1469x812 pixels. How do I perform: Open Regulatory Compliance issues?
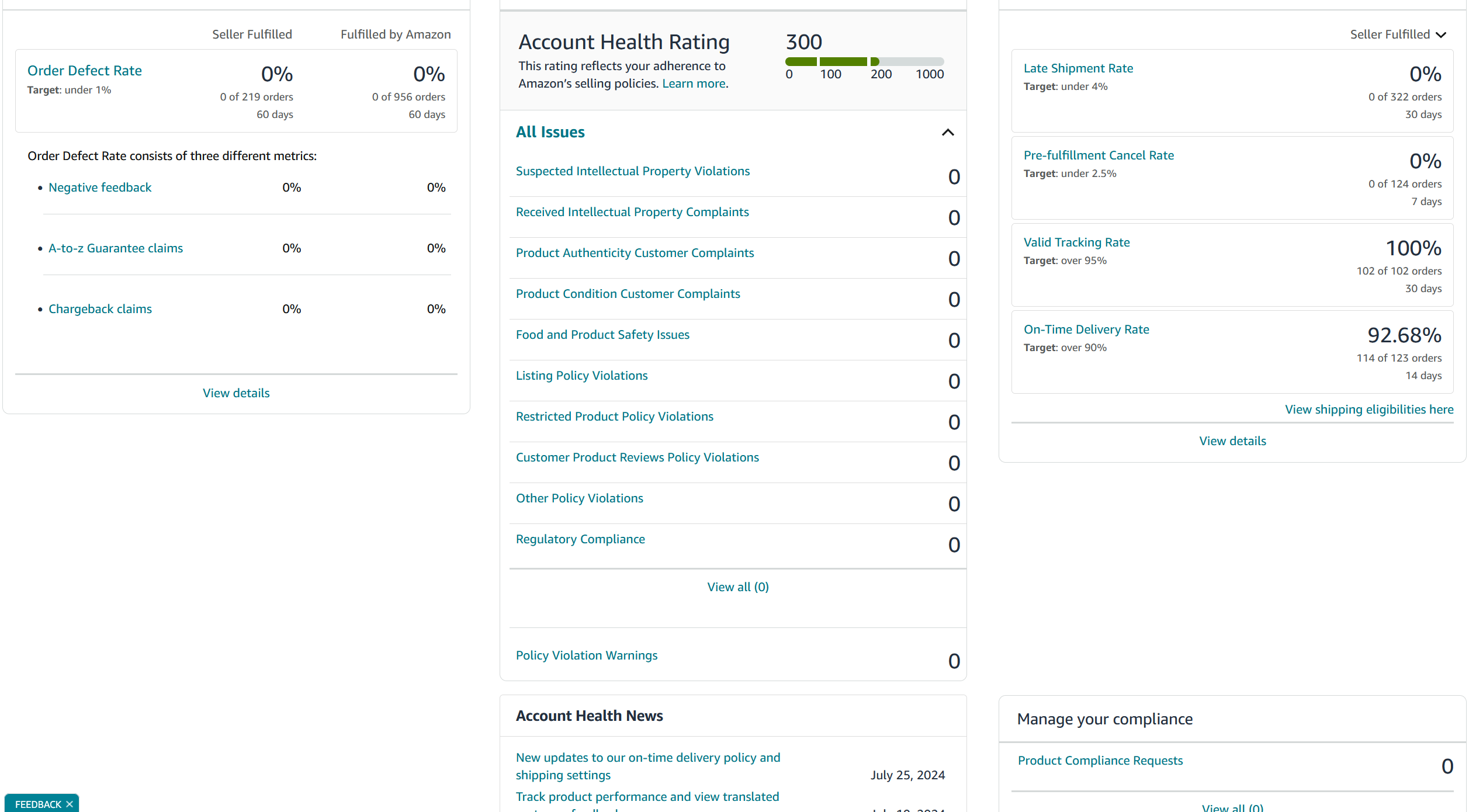580,539
